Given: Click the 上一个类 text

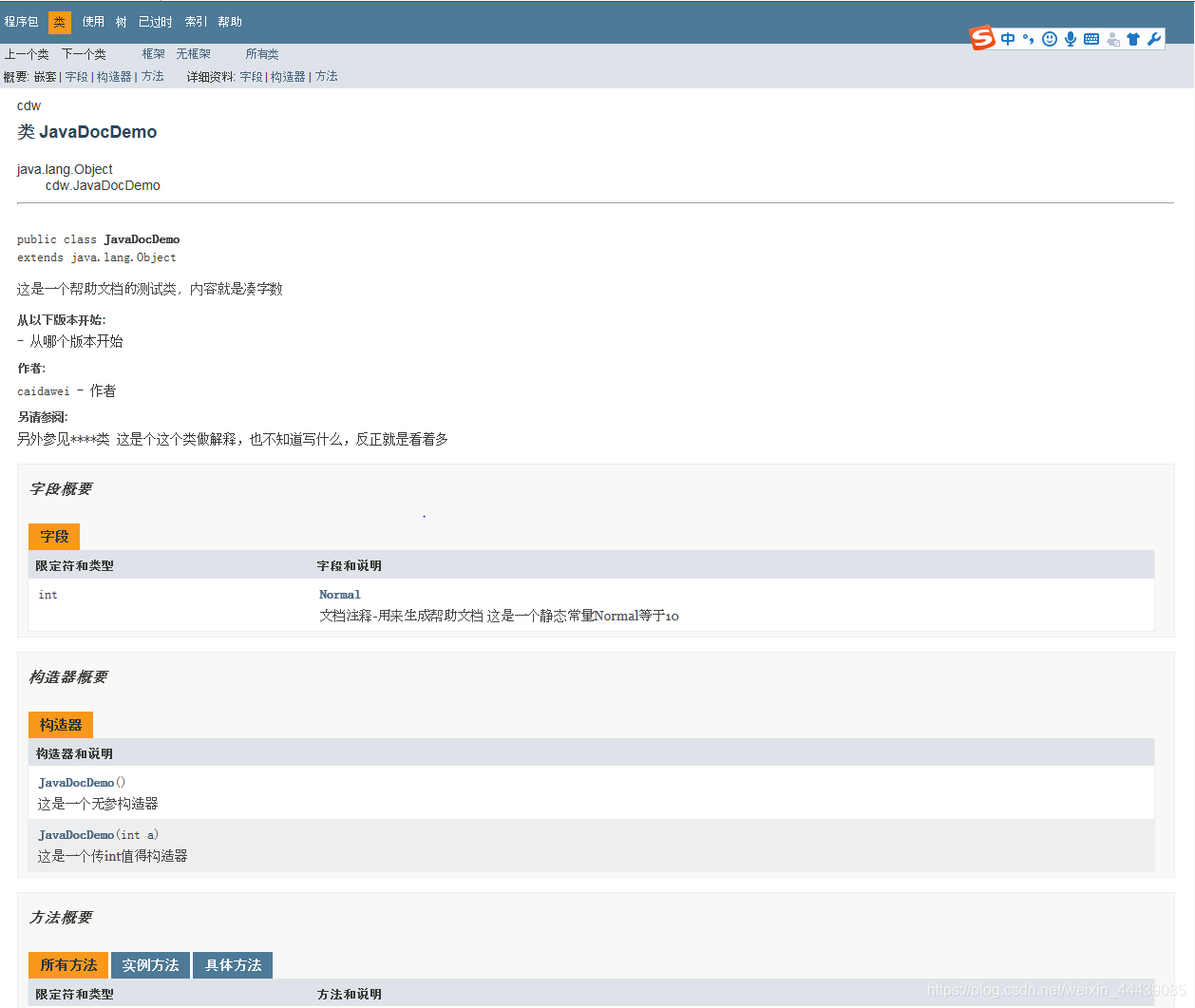Looking at the screenshot, I should pyautogui.click(x=27, y=54).
